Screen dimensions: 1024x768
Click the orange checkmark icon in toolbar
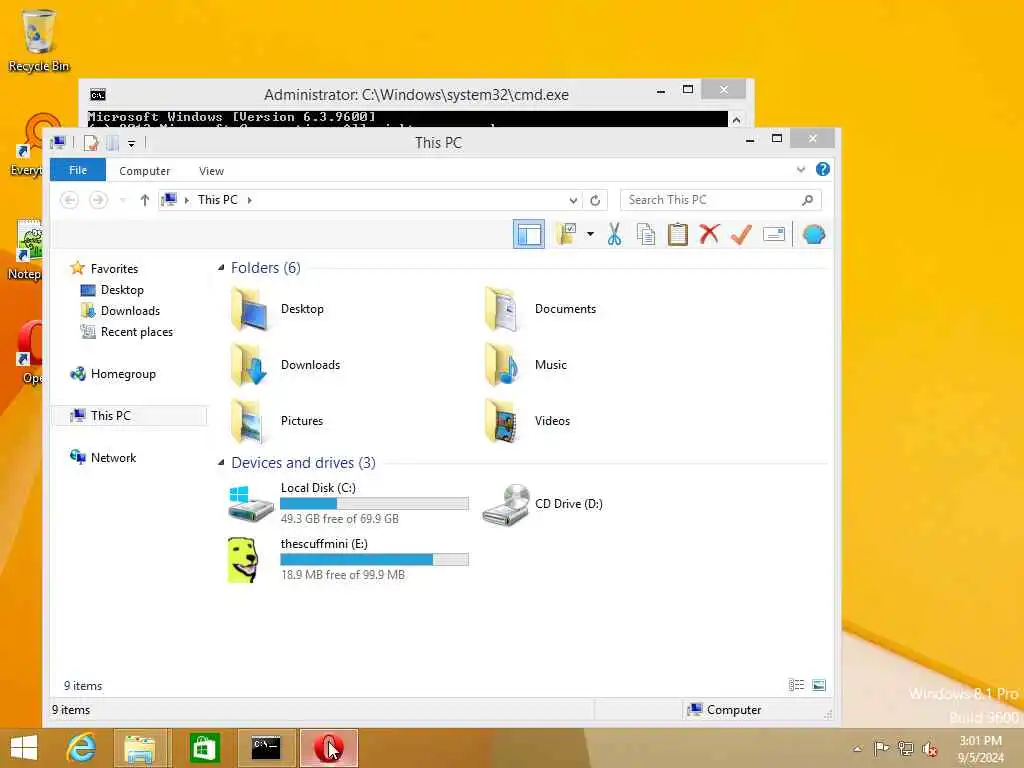[x=741, y=234]
